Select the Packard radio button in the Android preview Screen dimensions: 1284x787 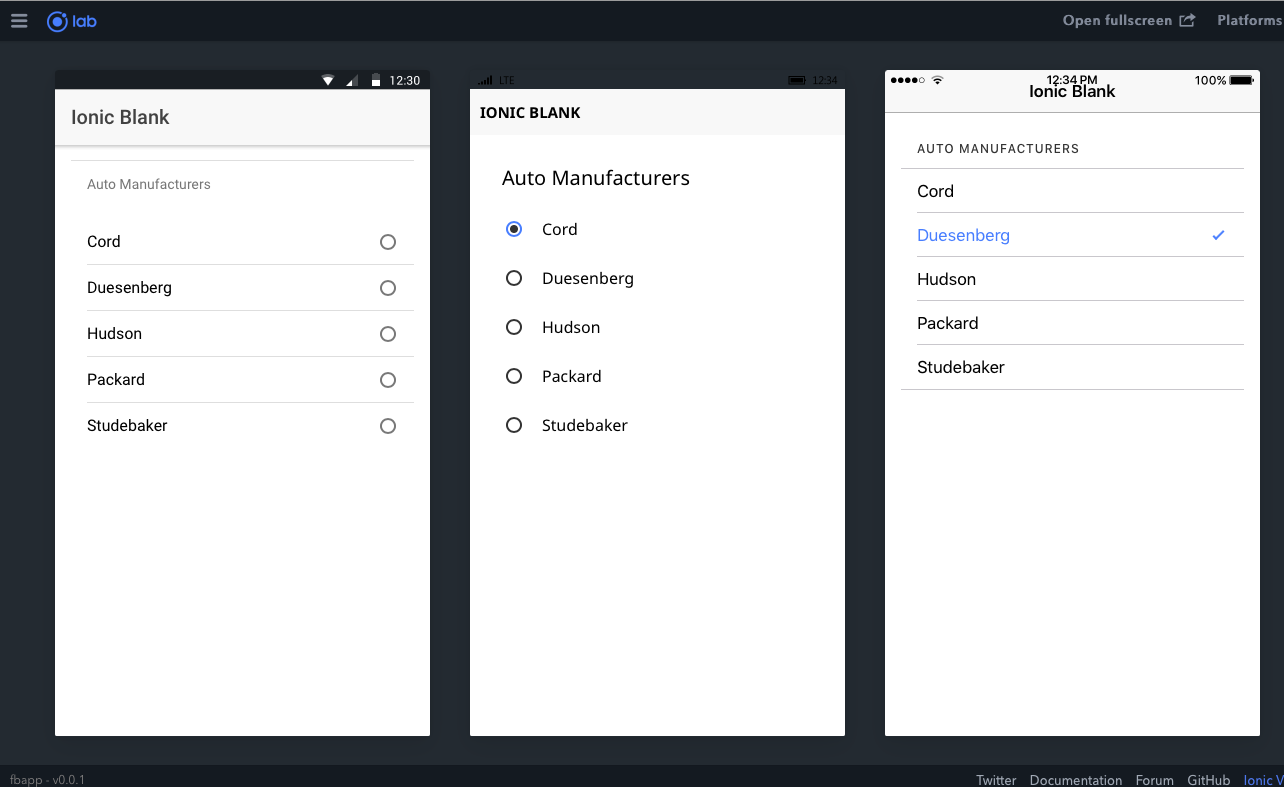388,380
